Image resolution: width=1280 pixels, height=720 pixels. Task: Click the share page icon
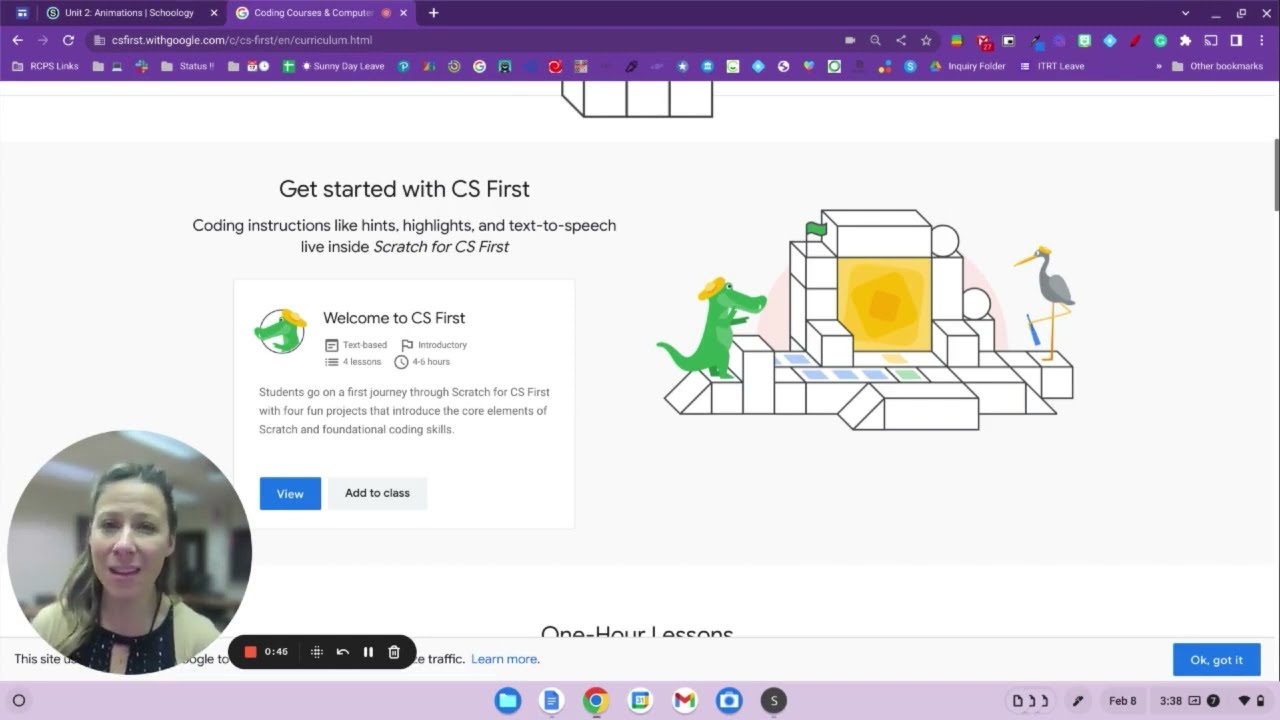pyautogui.click(x=901, y=40)
